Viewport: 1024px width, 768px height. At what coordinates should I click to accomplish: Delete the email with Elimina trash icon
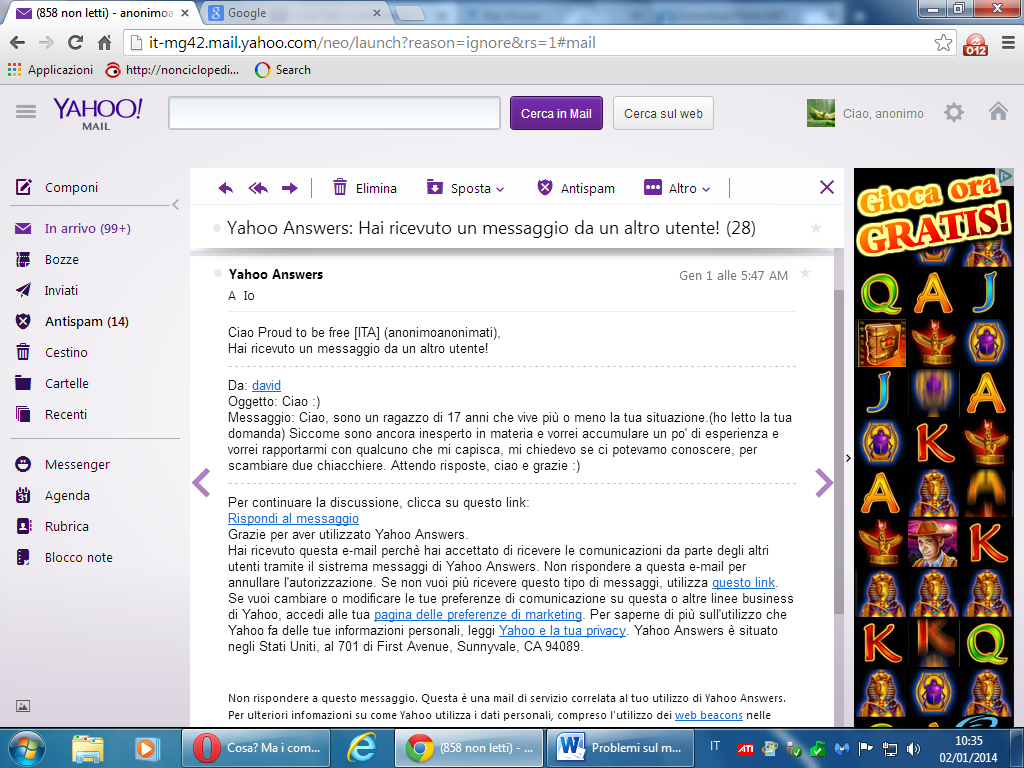364,188
